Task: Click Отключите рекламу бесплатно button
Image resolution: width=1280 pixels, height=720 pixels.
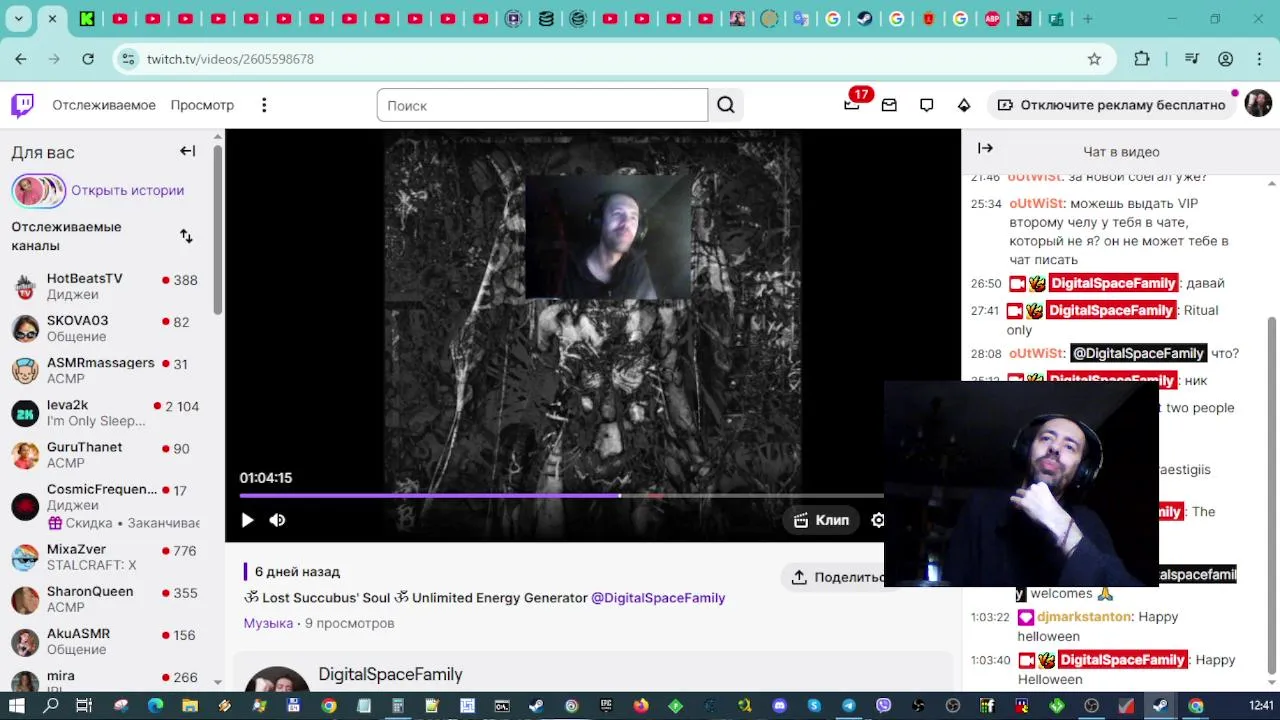Action: pos(1112,105)
